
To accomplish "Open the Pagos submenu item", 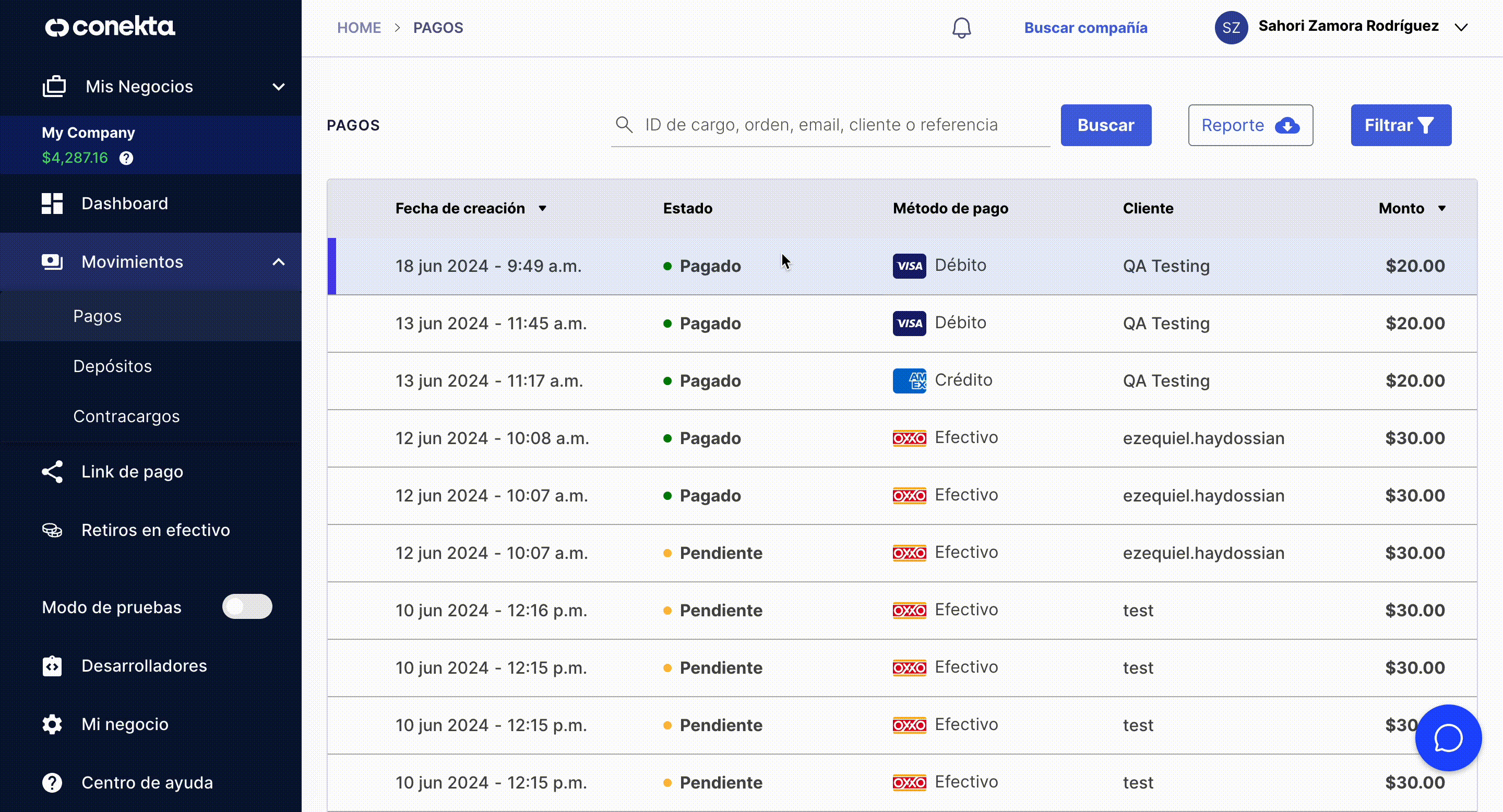I will tap(150, 316).
